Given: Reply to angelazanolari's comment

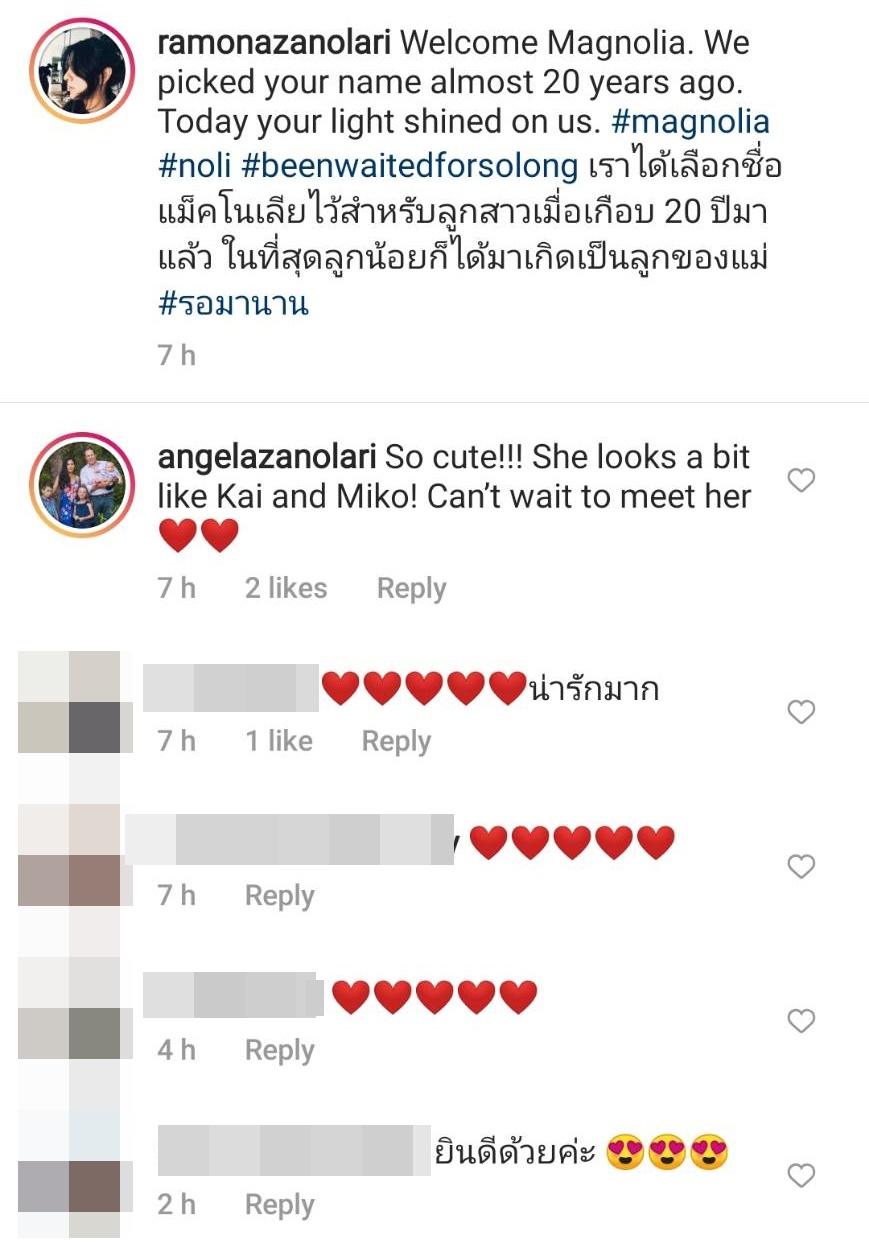Looking at the screenshot, I should coord(411,589).
